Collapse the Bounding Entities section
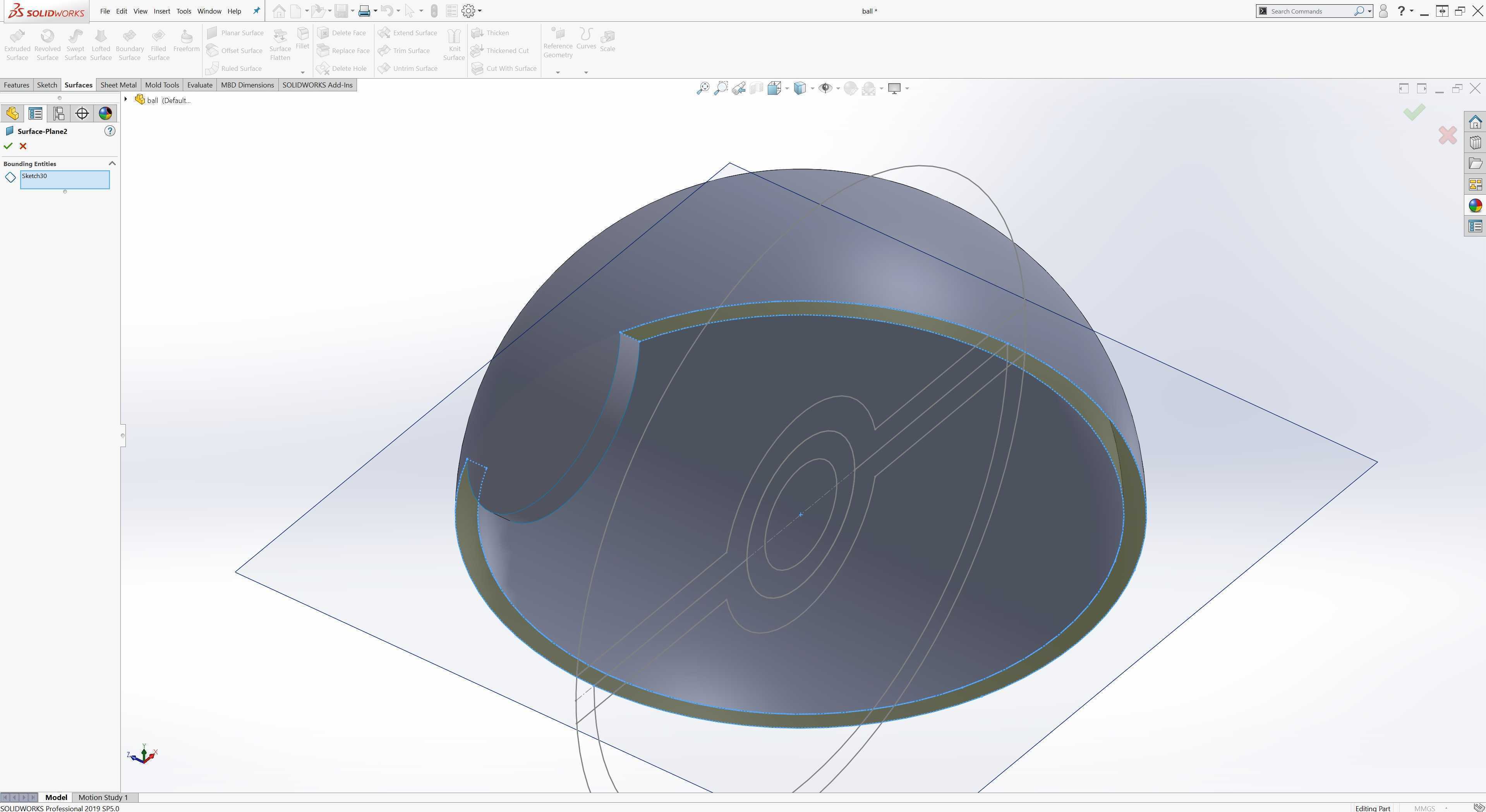1486x812 pixels. 112,163
